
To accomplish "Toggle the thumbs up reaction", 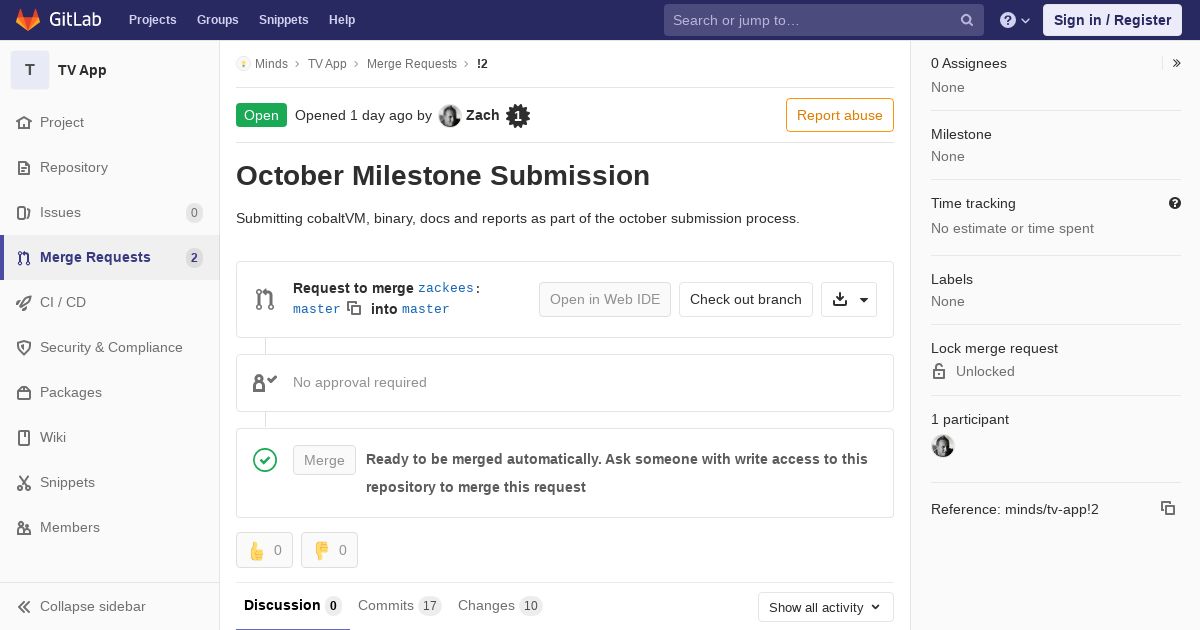I will pyautogui.click(x=264, y=550).
